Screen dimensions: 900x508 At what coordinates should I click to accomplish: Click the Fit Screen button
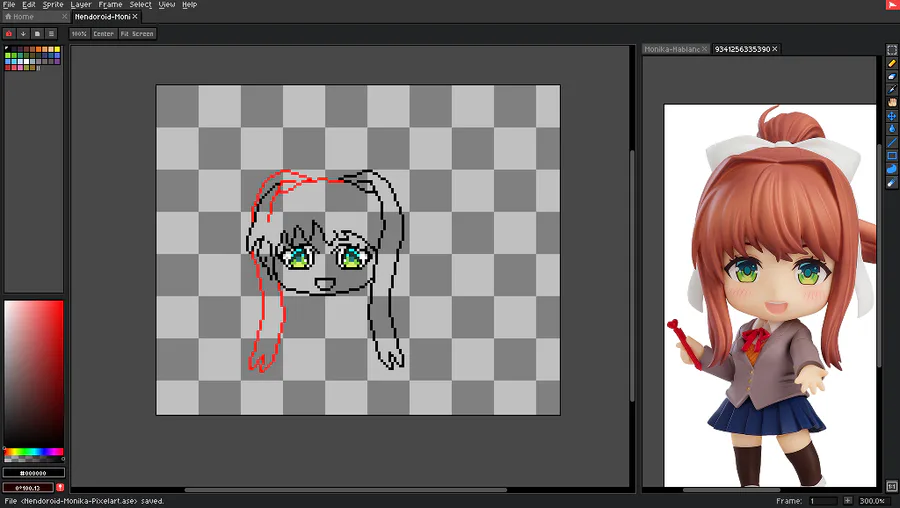(x=137, y=34)
